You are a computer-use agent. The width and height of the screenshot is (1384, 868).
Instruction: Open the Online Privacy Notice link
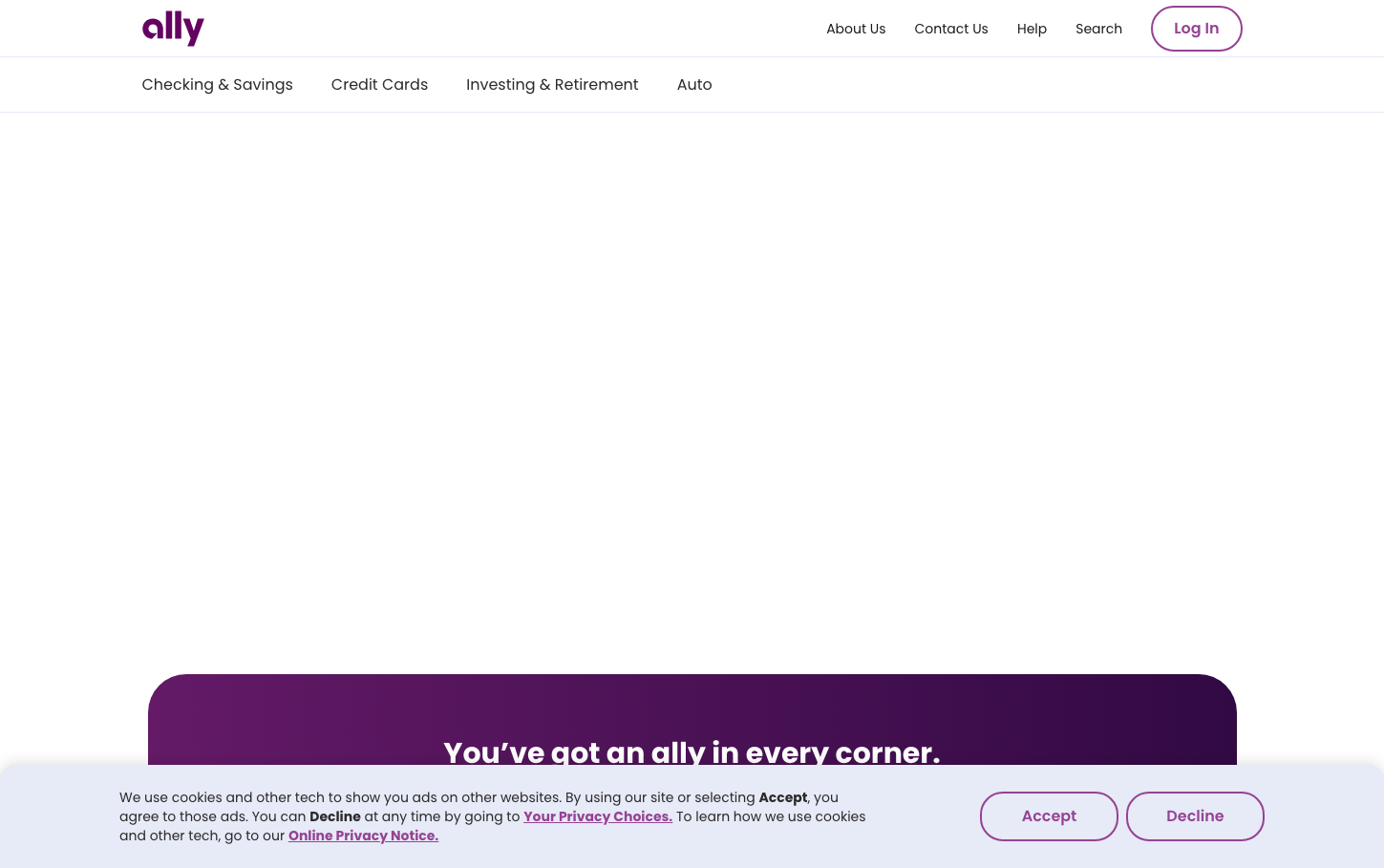[x=363, y=836]
